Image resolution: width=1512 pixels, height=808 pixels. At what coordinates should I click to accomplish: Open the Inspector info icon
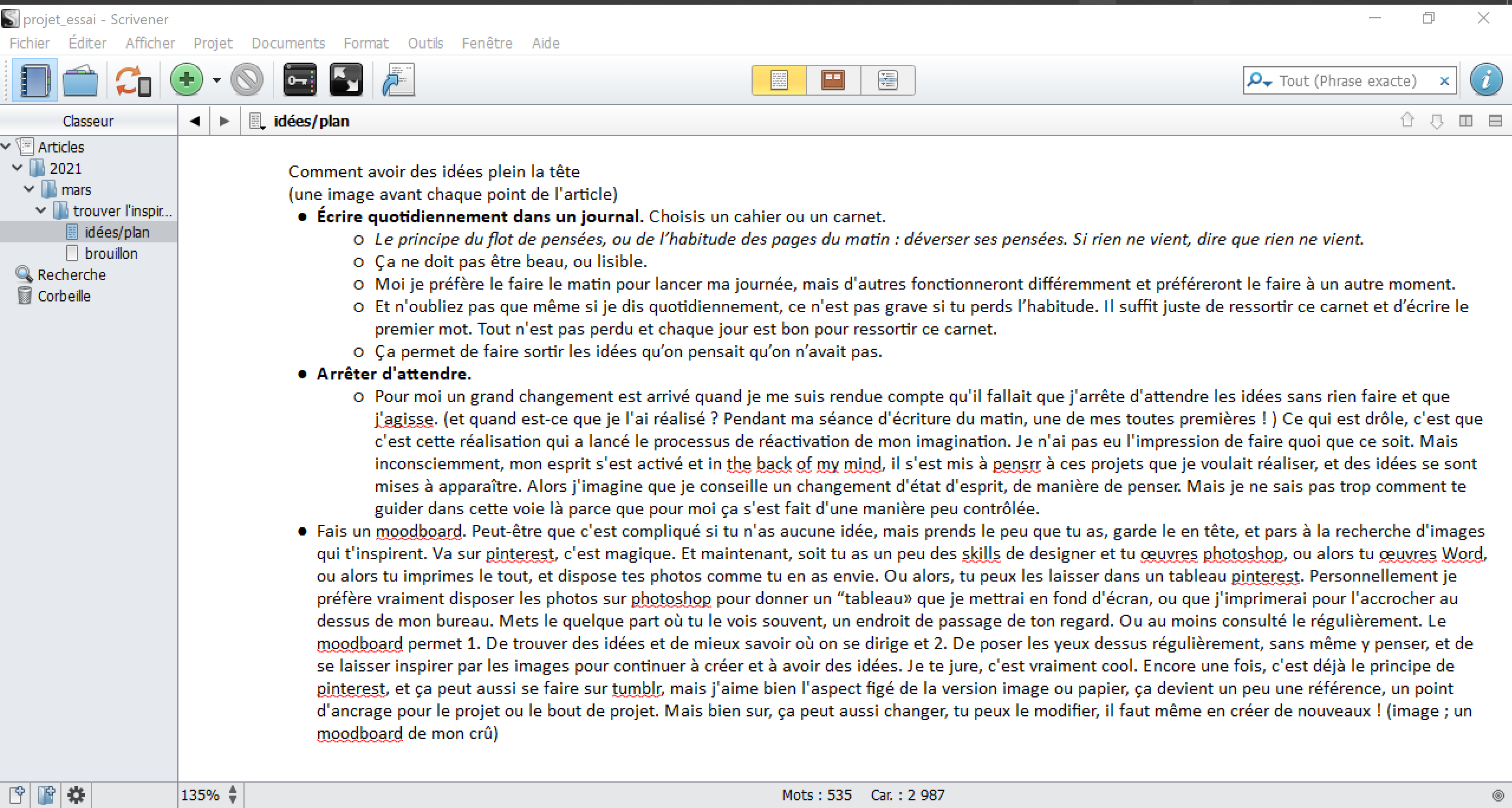coord(1486,80)
